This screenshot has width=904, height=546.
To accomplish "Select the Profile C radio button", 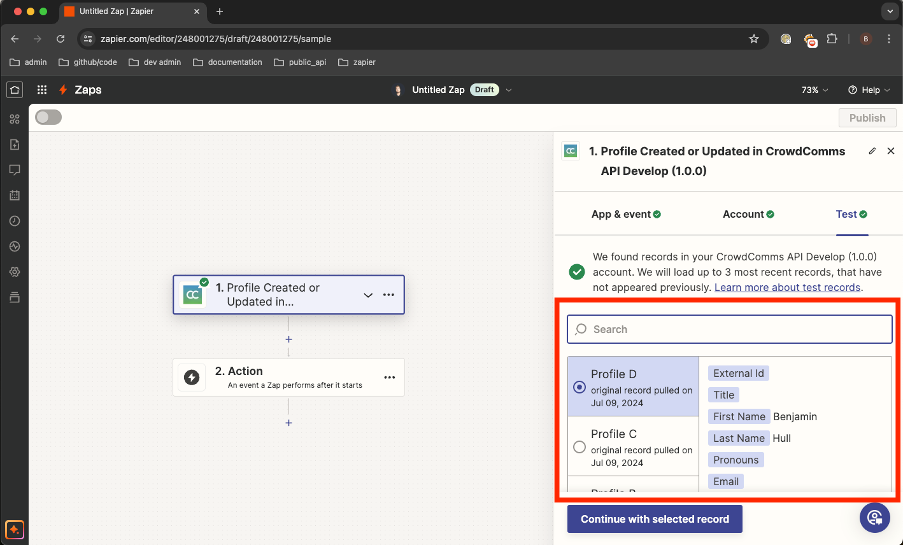I will point(580,447).
